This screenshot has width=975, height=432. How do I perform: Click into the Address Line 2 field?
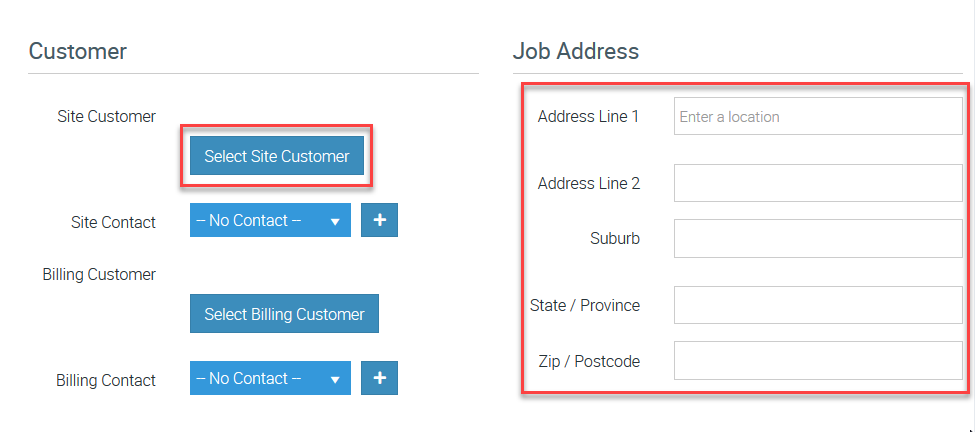click(817, 184)
